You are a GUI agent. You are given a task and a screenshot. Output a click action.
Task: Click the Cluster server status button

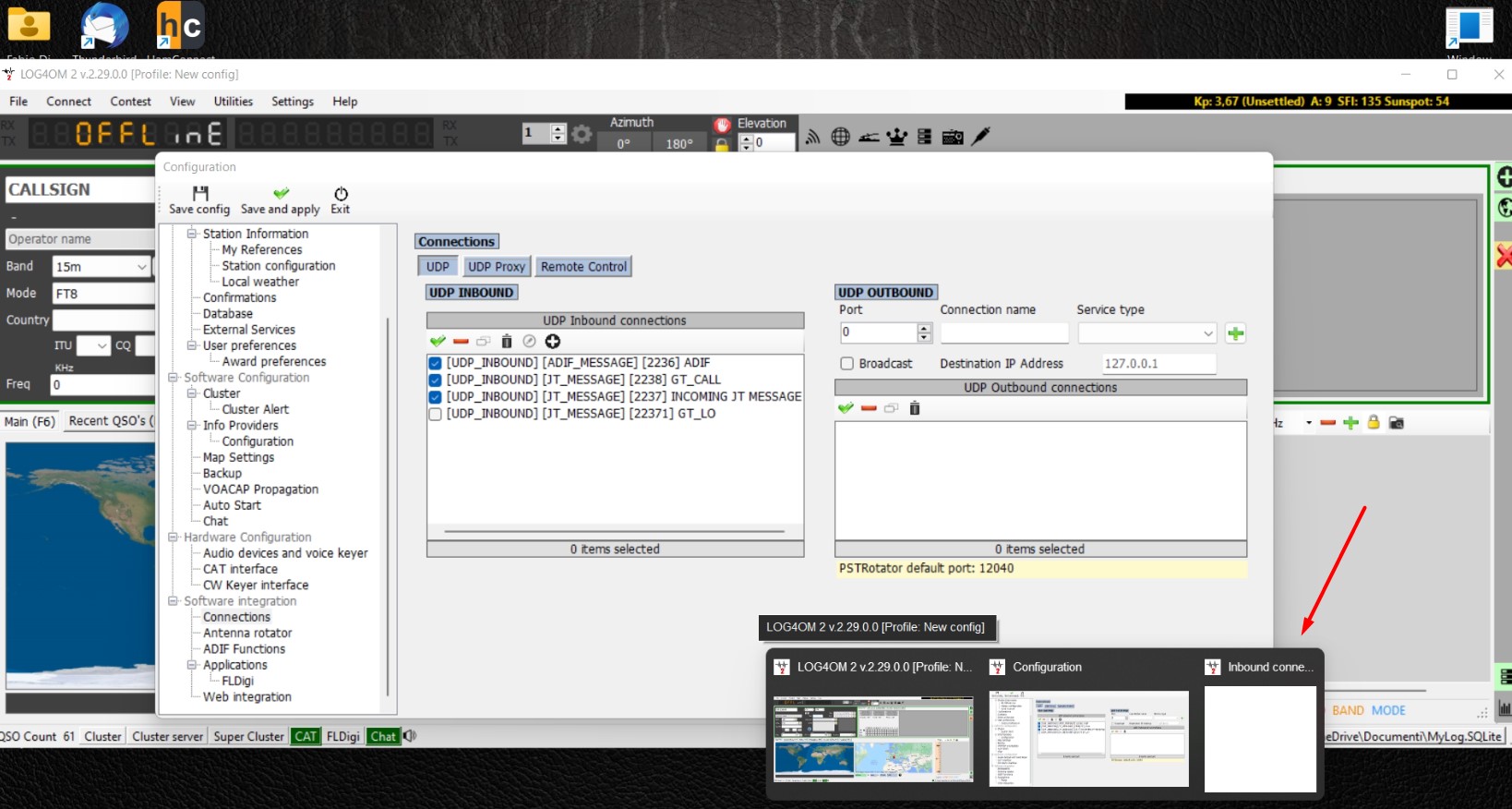click(x=167, y=736)
